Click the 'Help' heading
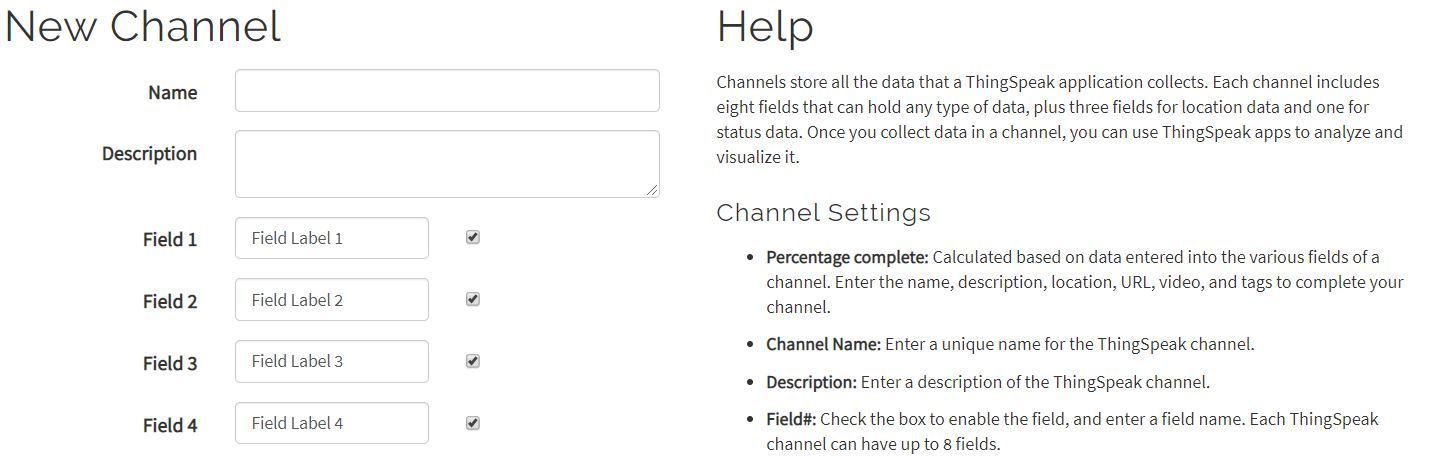This screenshot has width=1445, height=460. coord(765,27)
